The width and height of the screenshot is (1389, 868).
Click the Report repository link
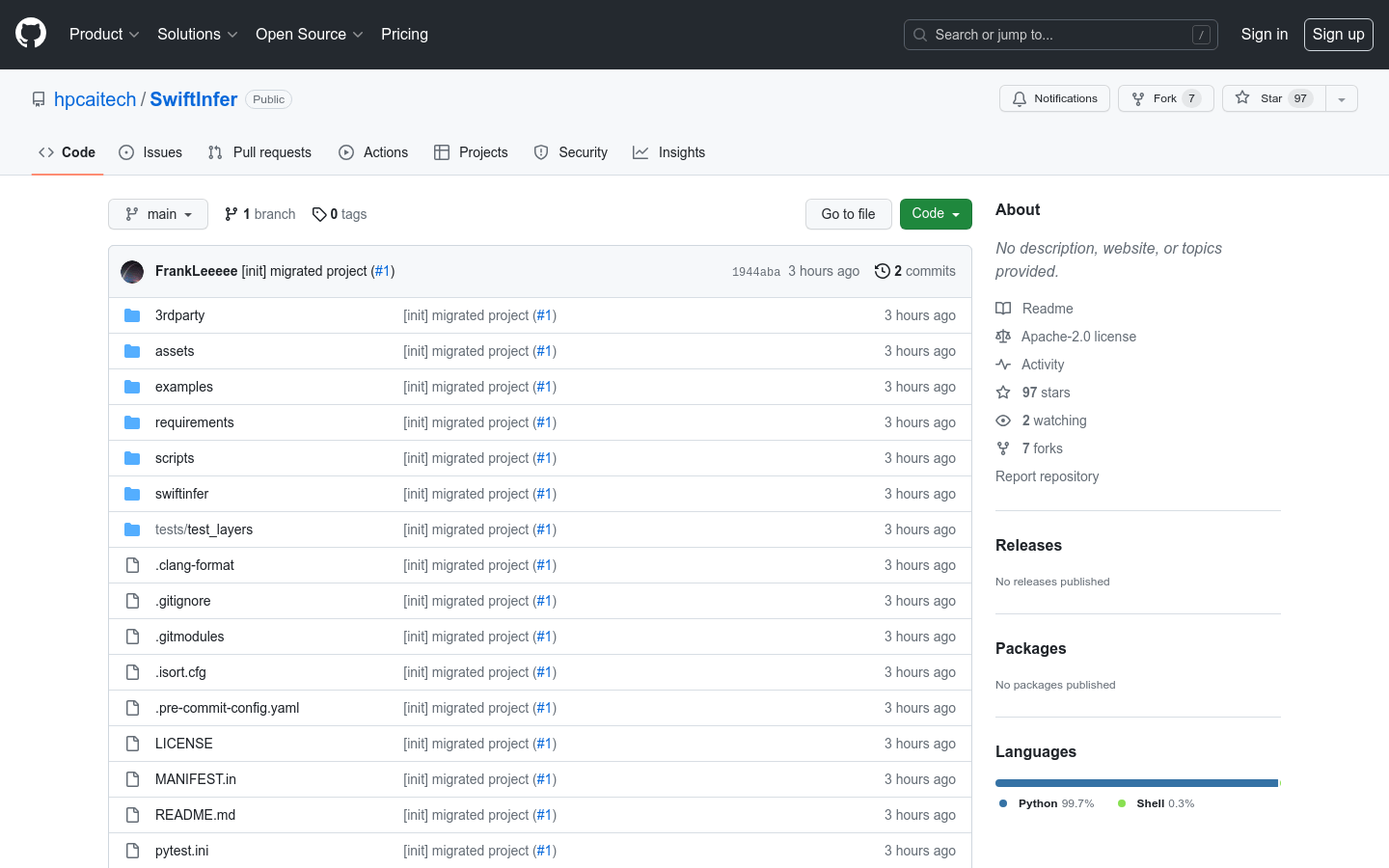click(x=1048, y=476)
